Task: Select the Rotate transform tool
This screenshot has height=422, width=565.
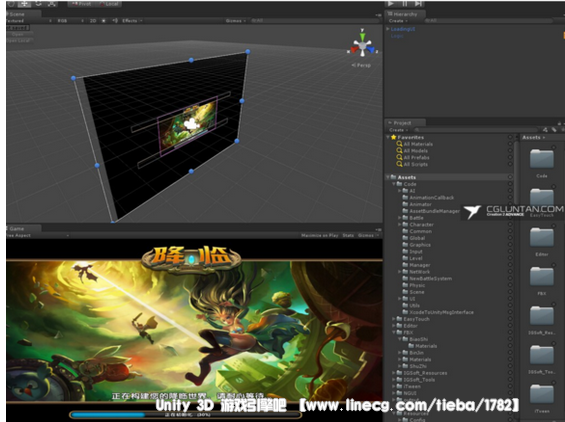Action: pyautogui.click(x=38, y=3)
